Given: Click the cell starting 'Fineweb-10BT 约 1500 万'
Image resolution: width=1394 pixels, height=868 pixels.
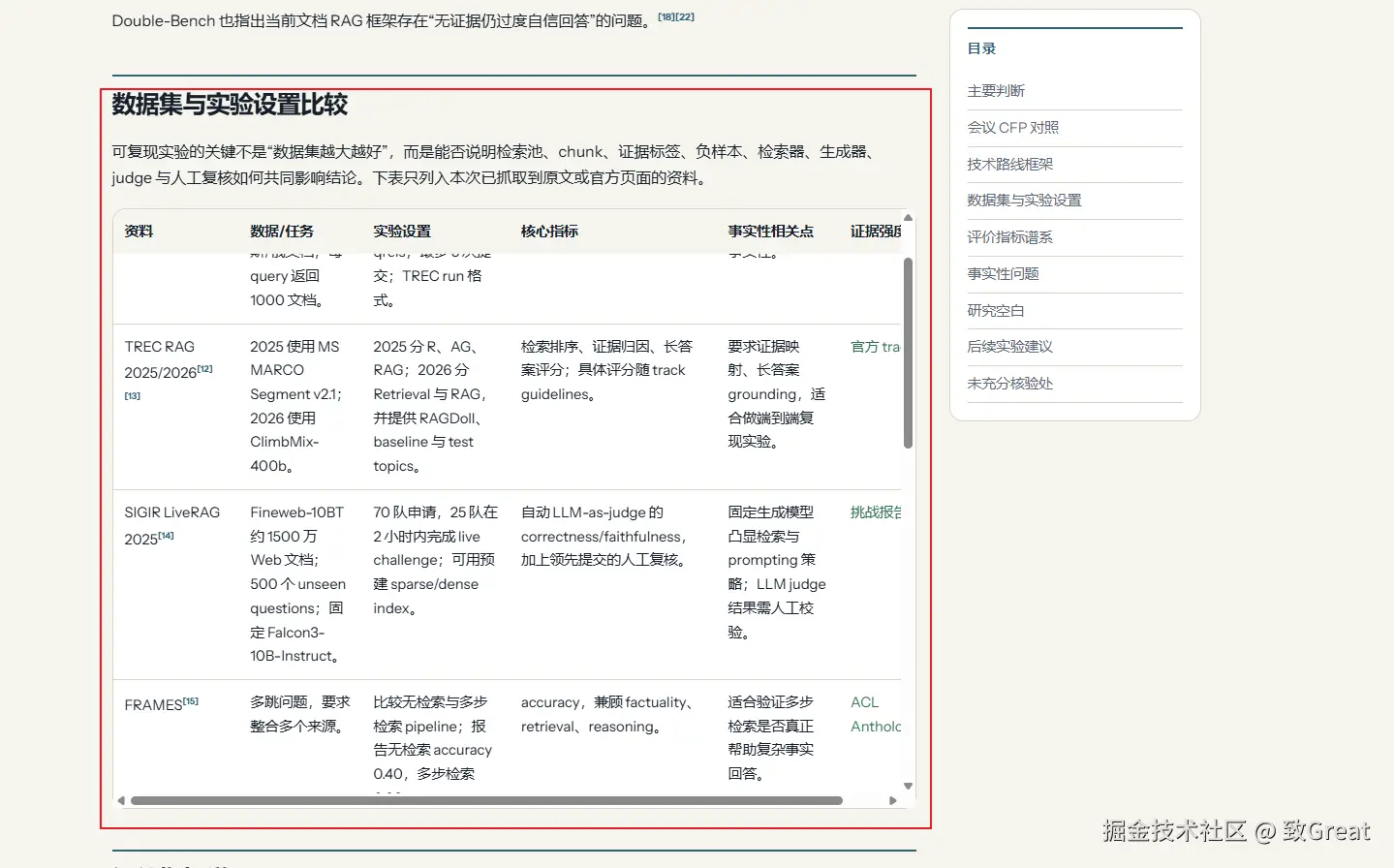Looking at the screenshot, I should pos(299,584).
